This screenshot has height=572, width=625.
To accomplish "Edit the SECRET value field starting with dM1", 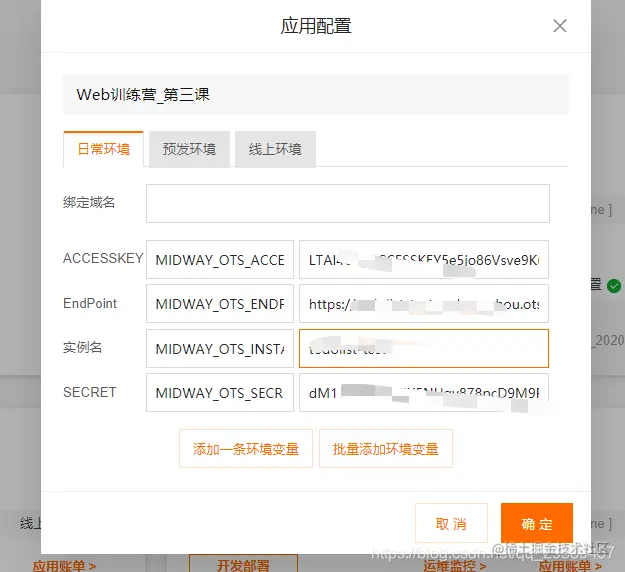I will [x=424, y=393].
